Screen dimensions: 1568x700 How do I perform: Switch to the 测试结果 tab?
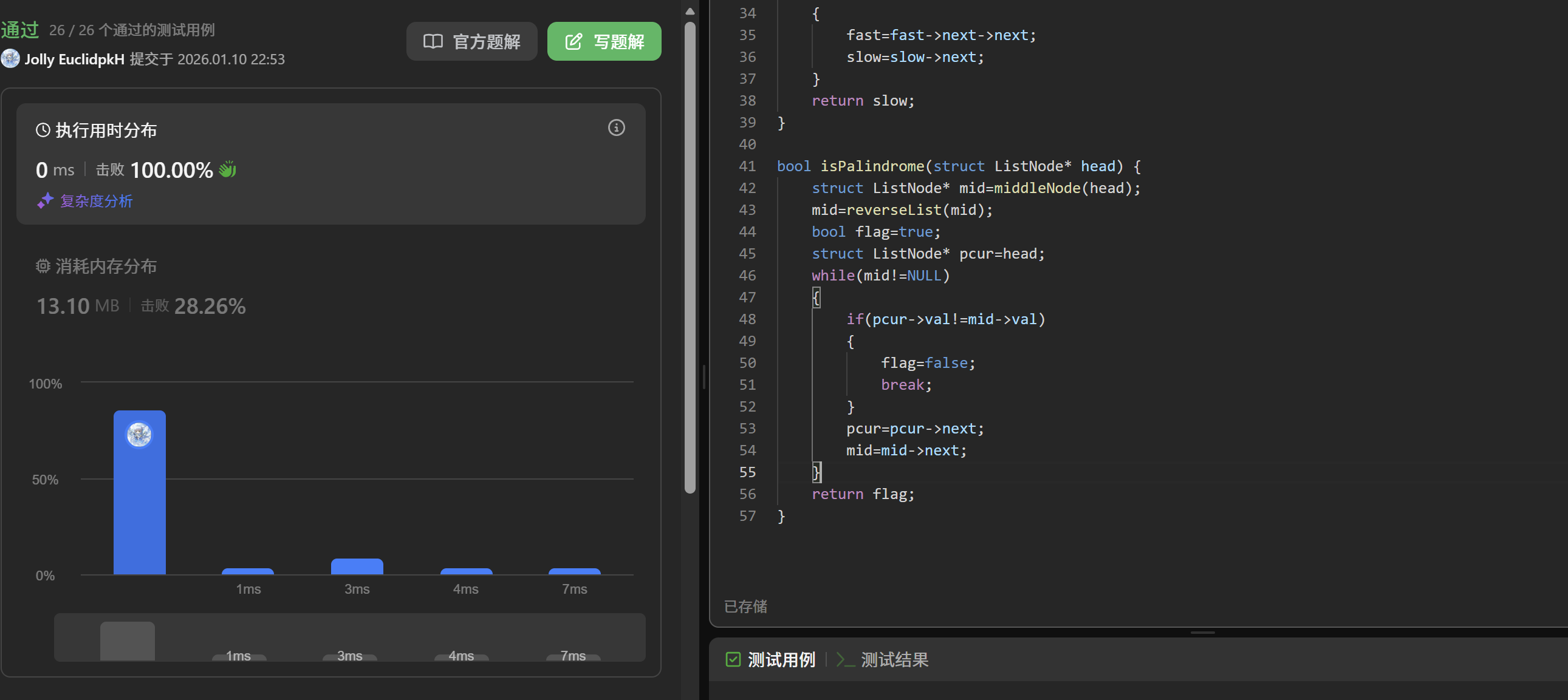click(x=894, y=659)
